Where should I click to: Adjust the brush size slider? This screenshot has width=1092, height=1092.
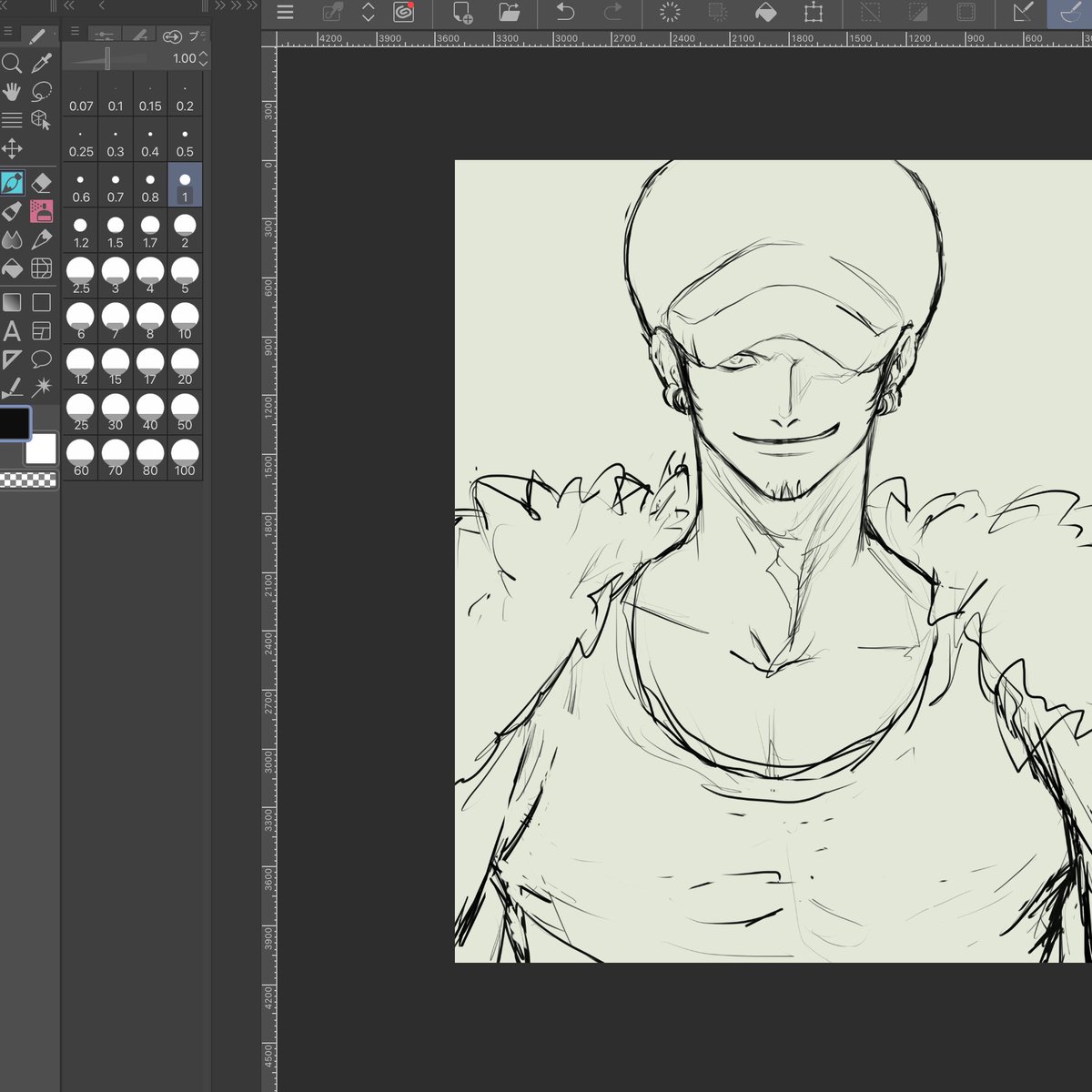click(107, 58)
